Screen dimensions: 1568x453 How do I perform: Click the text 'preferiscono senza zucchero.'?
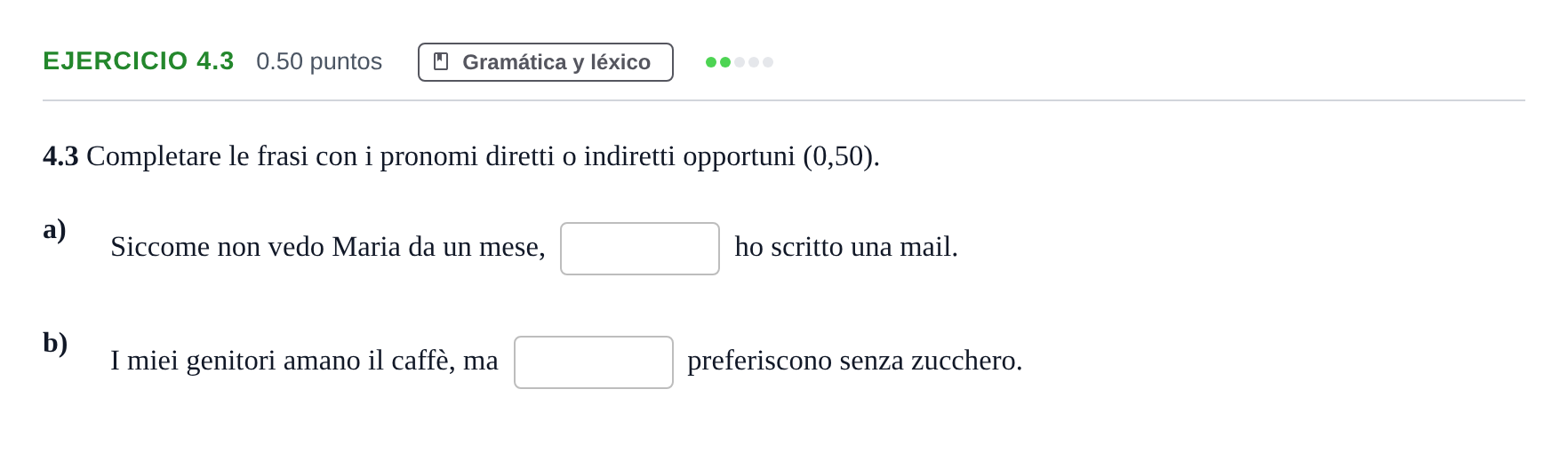(855, 361)
